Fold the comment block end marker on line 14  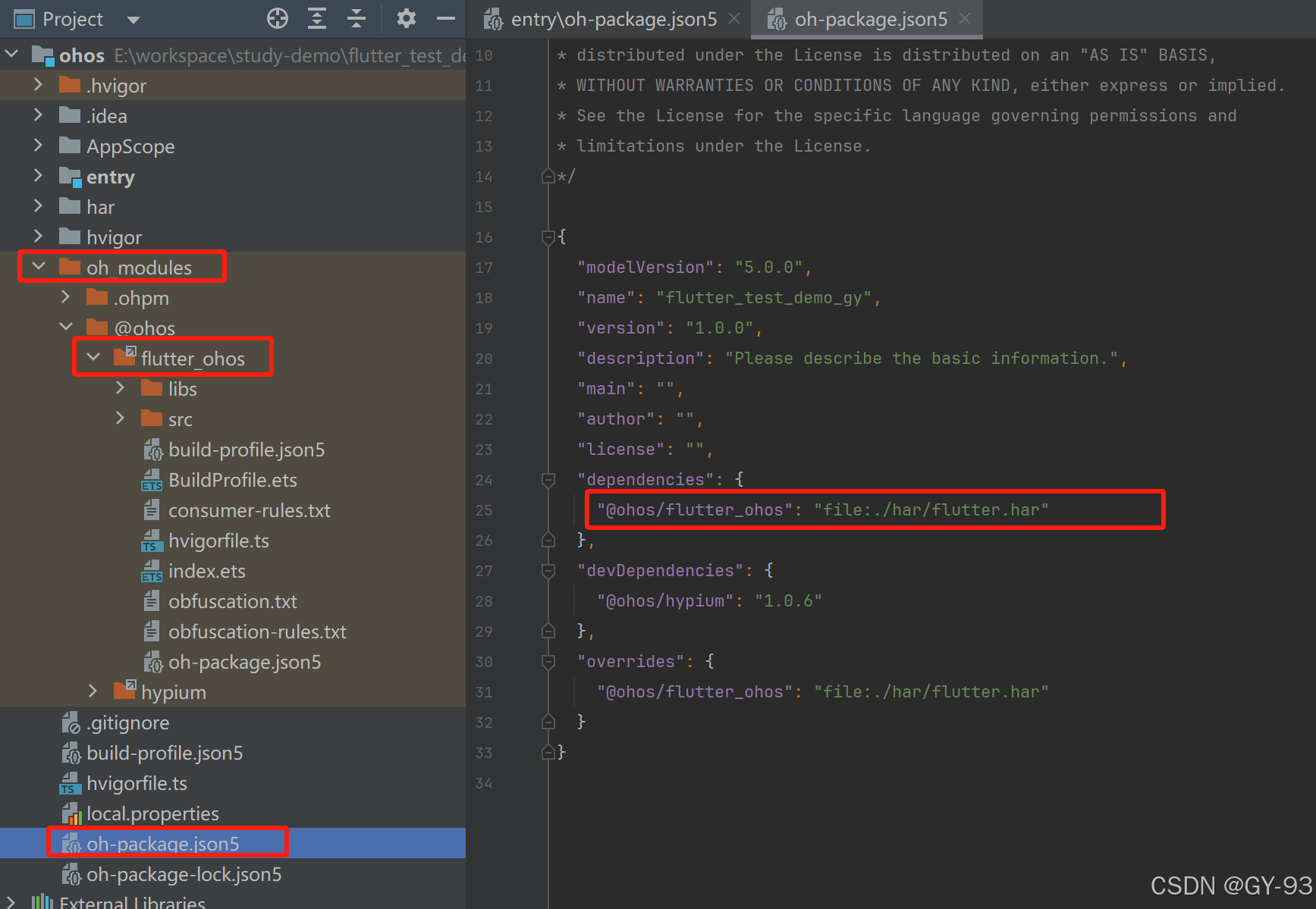coord(548,176)
